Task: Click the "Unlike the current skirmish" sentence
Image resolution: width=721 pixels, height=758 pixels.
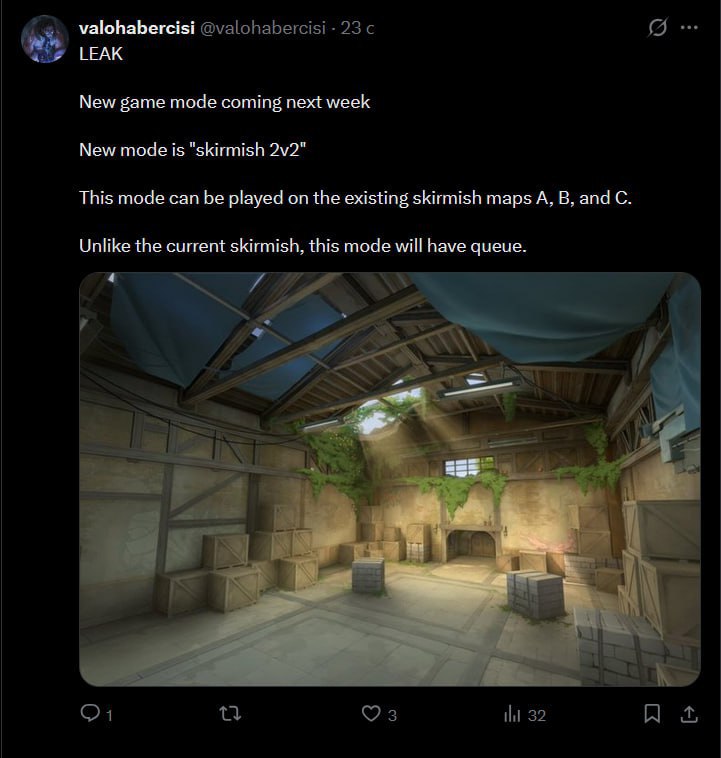Action: pyautogui.click(x=303, y=246)
